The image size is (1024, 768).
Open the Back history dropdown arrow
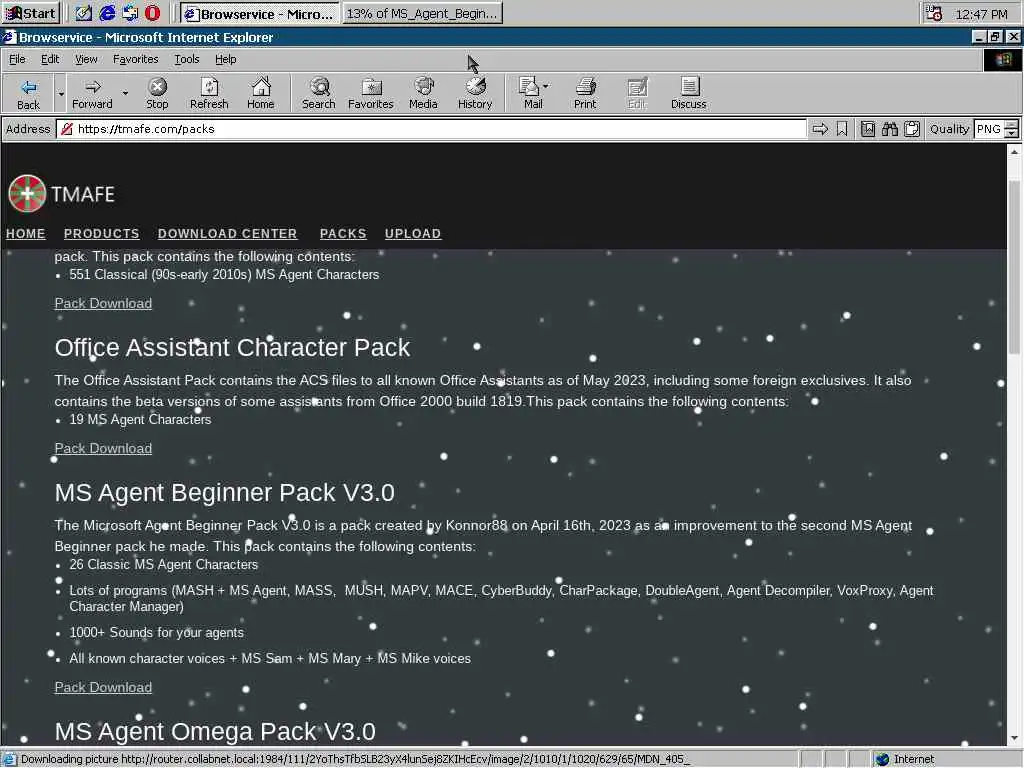pos(61,94)
